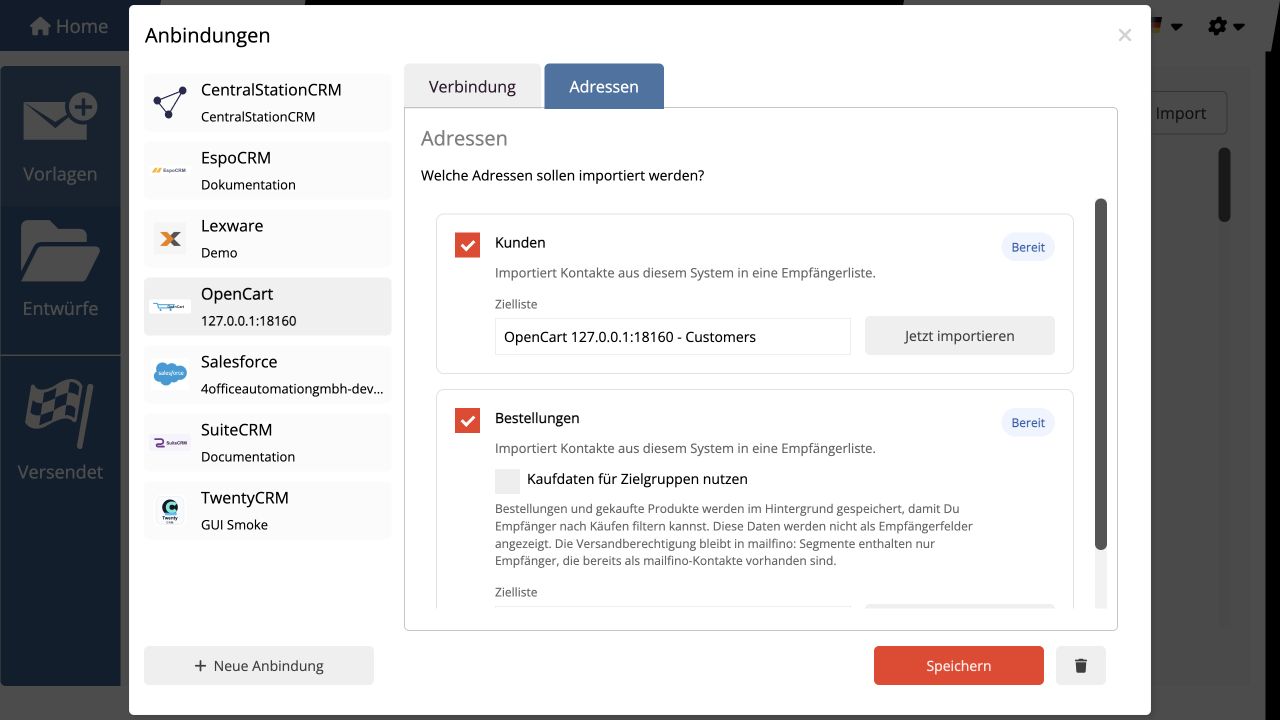Click the Import button behind the dialog

tap(1186, 113)
